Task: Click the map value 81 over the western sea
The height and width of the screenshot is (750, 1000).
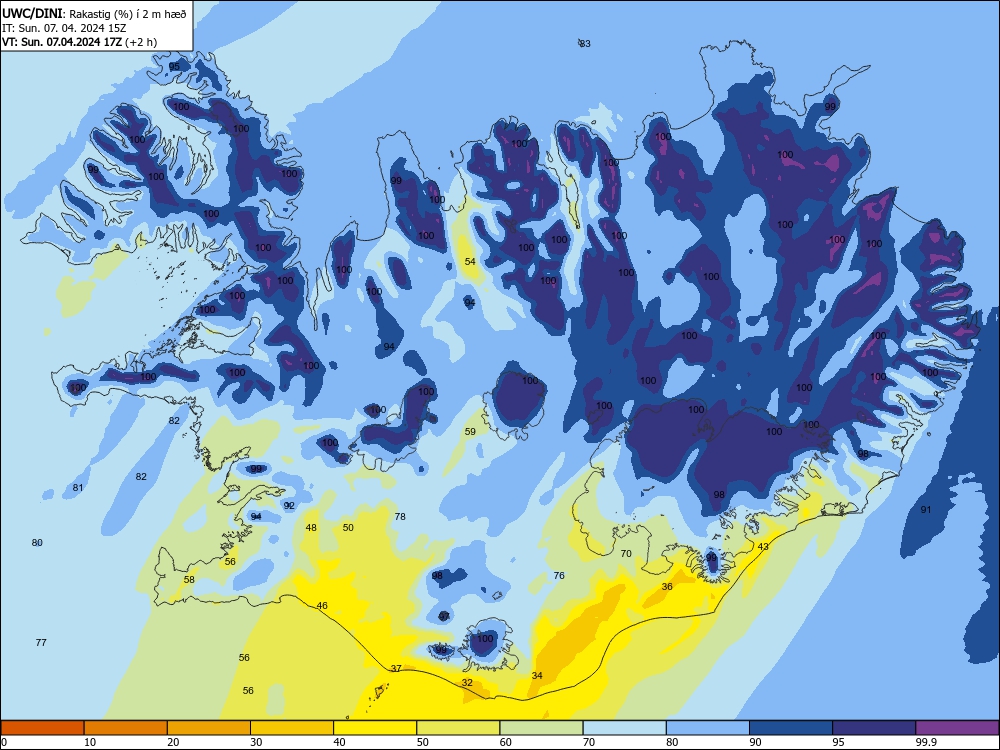Action: (x=78, y=487)
